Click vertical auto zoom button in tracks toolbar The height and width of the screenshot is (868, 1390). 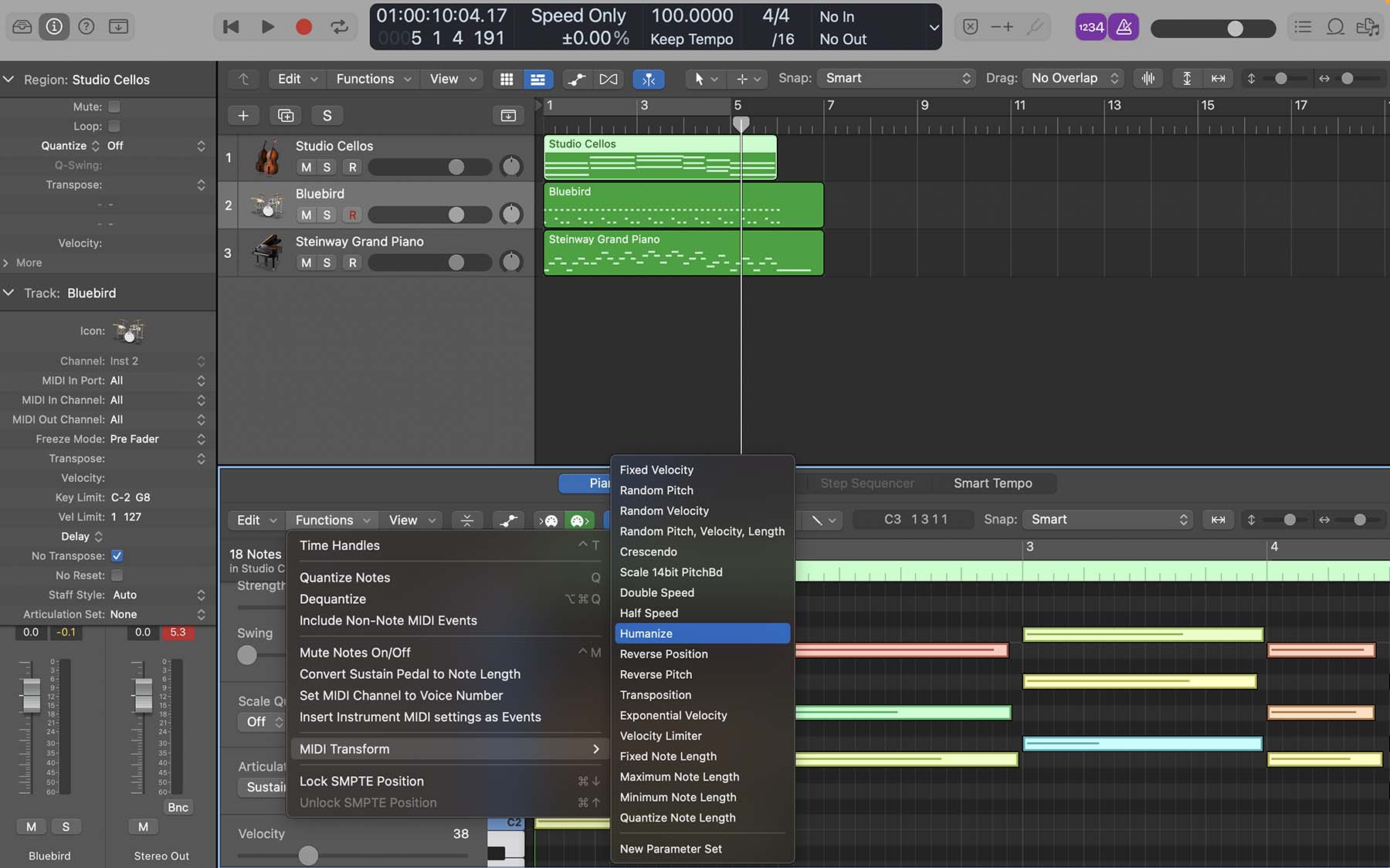pos(1187,79)
